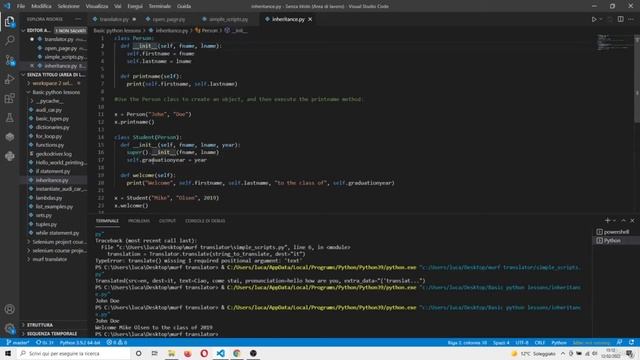Open the Modifica menu
Image resolution: width=640 pixels, height=360 pixels.
(x=41, y=6)
